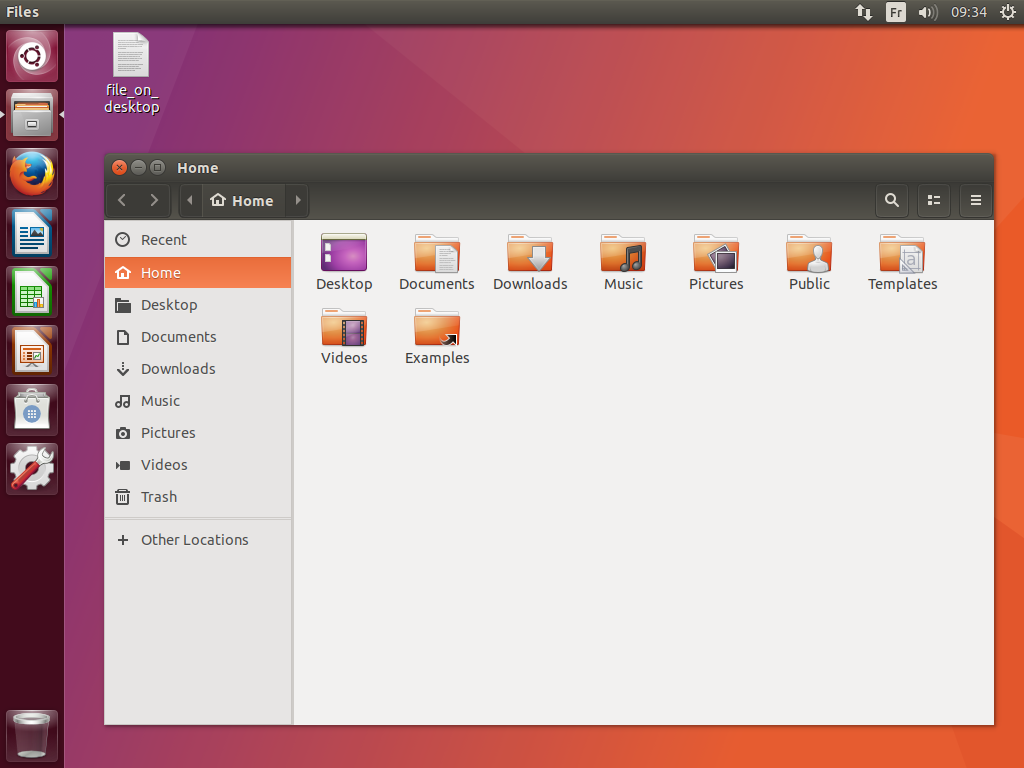Go to Downloads in the sidebar
The image size is (1024, 768).
(198, 368)
